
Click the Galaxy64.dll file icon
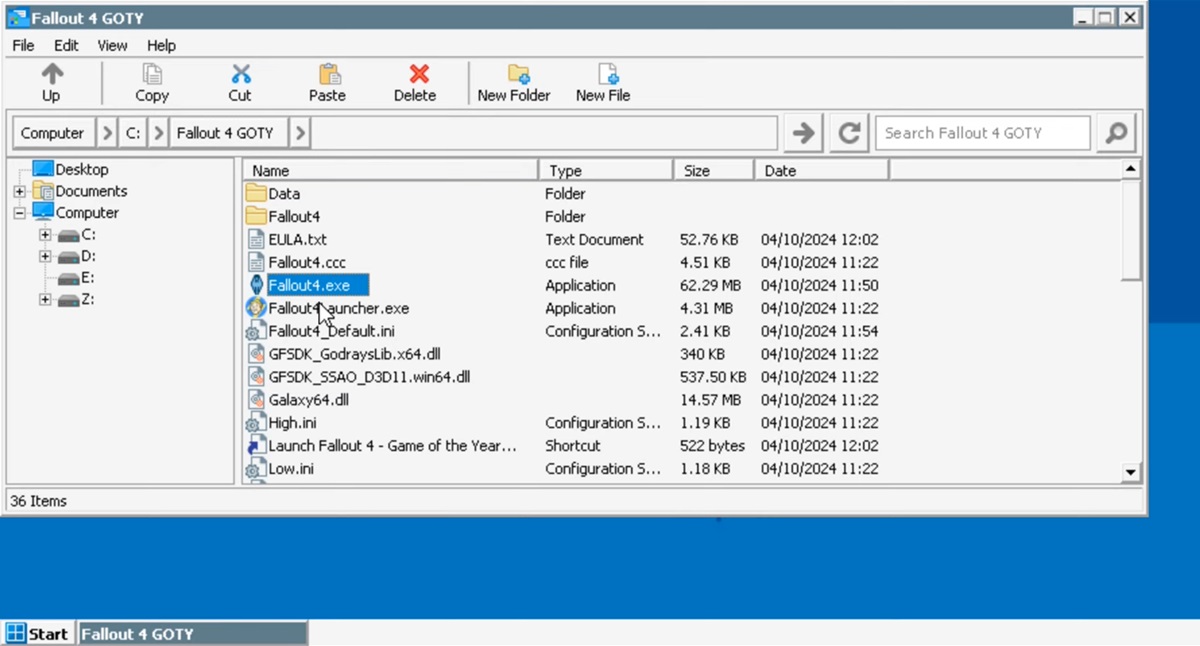click(x=256, y=400)
